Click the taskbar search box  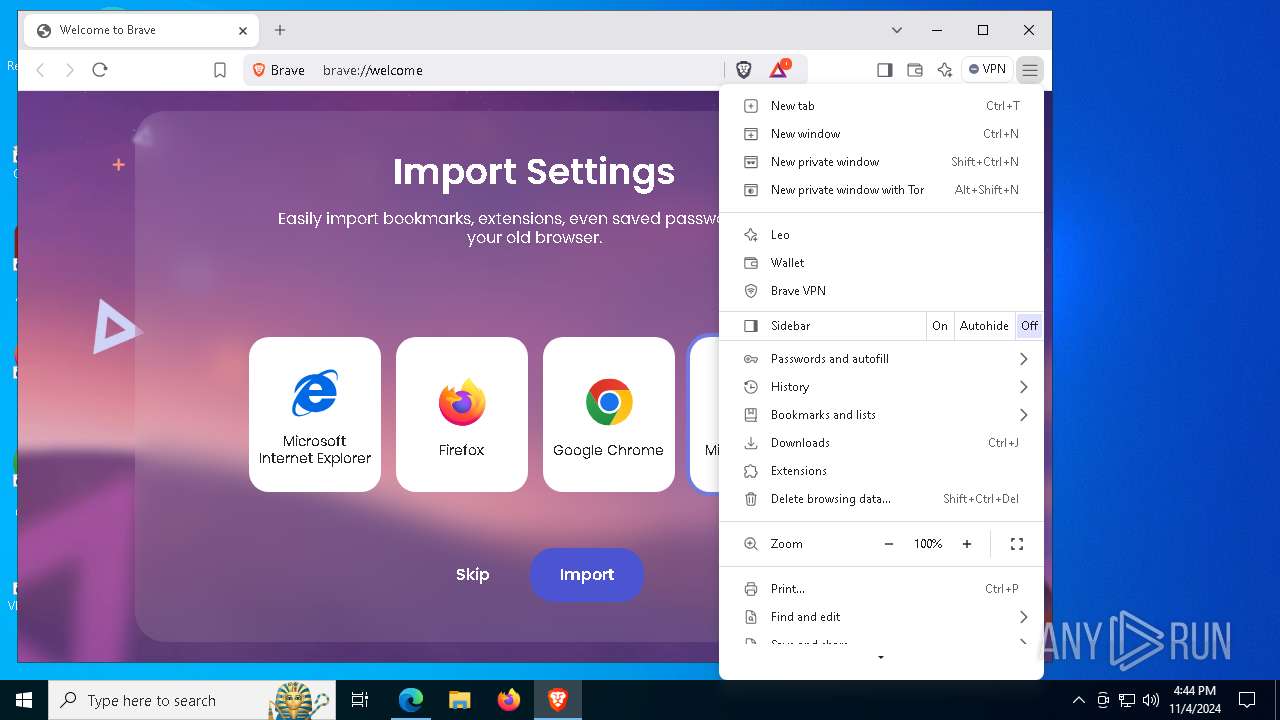(192, 700)
